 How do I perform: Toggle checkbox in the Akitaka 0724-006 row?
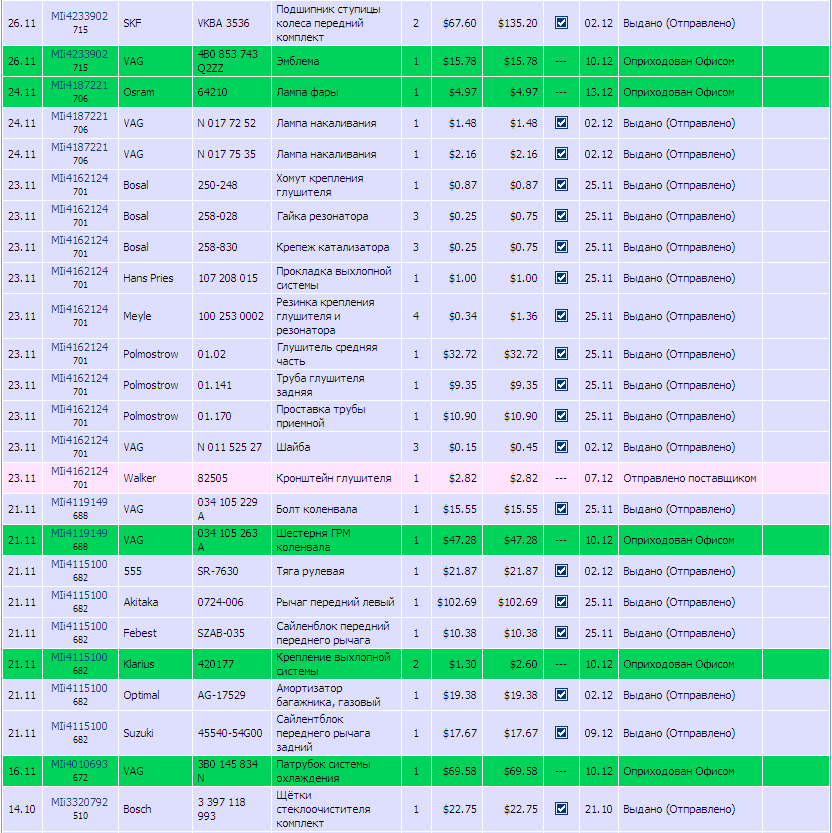[561, 601]
